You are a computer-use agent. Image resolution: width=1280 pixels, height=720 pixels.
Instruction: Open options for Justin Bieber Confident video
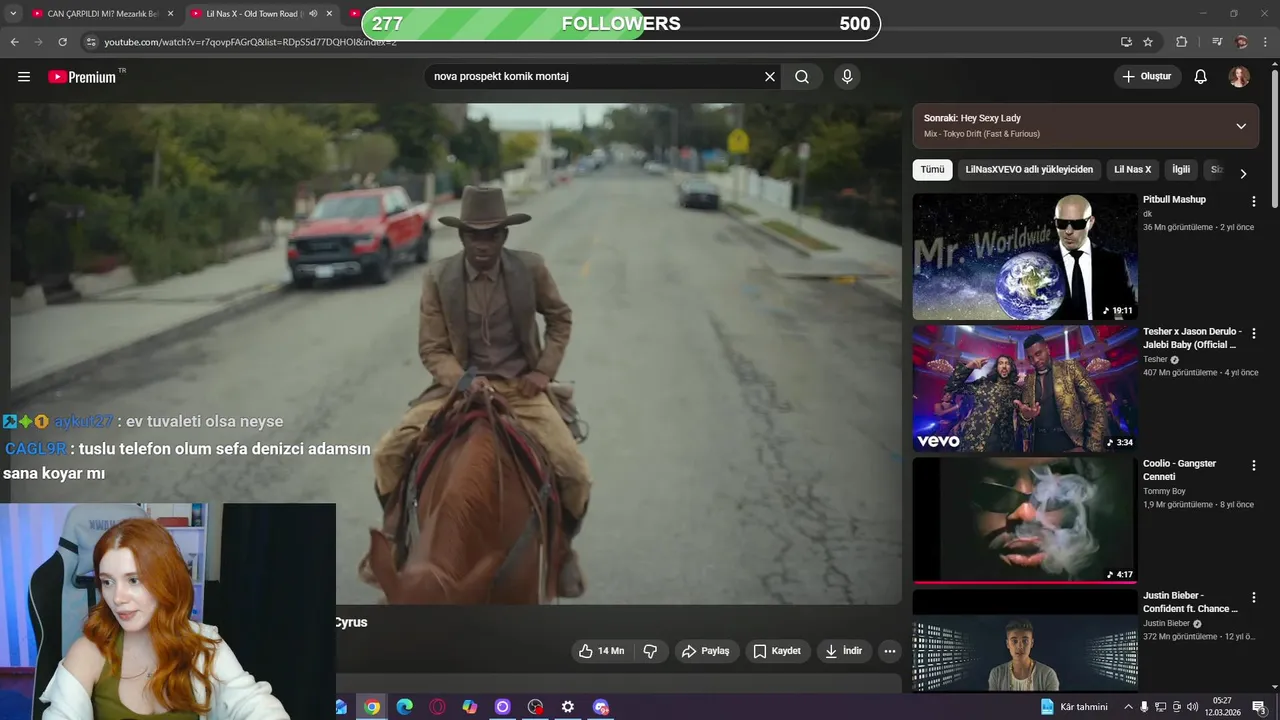(1253, 597)
